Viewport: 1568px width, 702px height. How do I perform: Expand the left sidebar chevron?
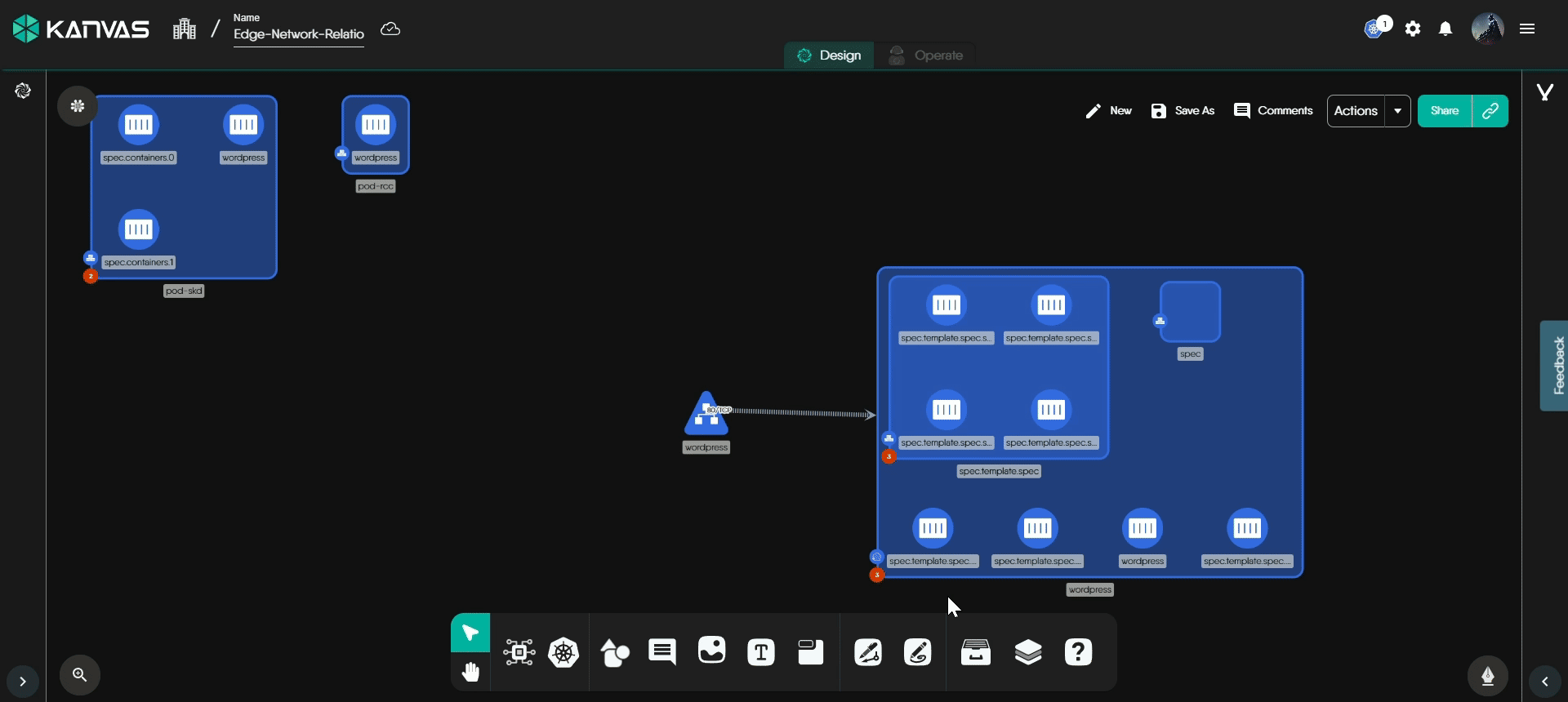[23, 682]
